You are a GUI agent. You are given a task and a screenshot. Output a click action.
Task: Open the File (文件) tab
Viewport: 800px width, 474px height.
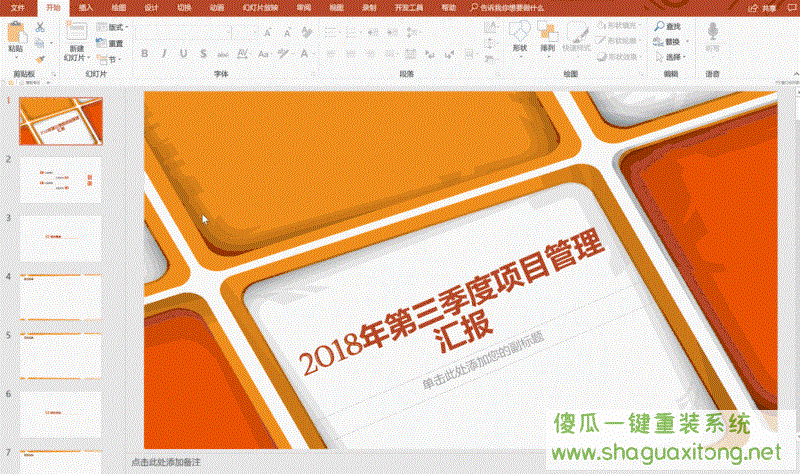[18, 8]
